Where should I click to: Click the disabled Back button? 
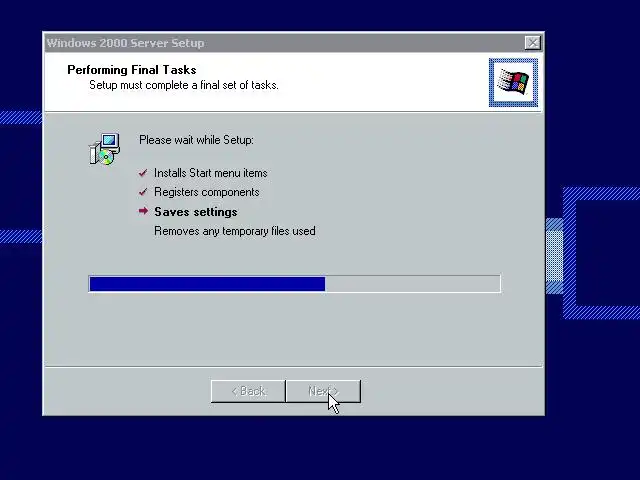pyautogui.click(x=248, y=391)
